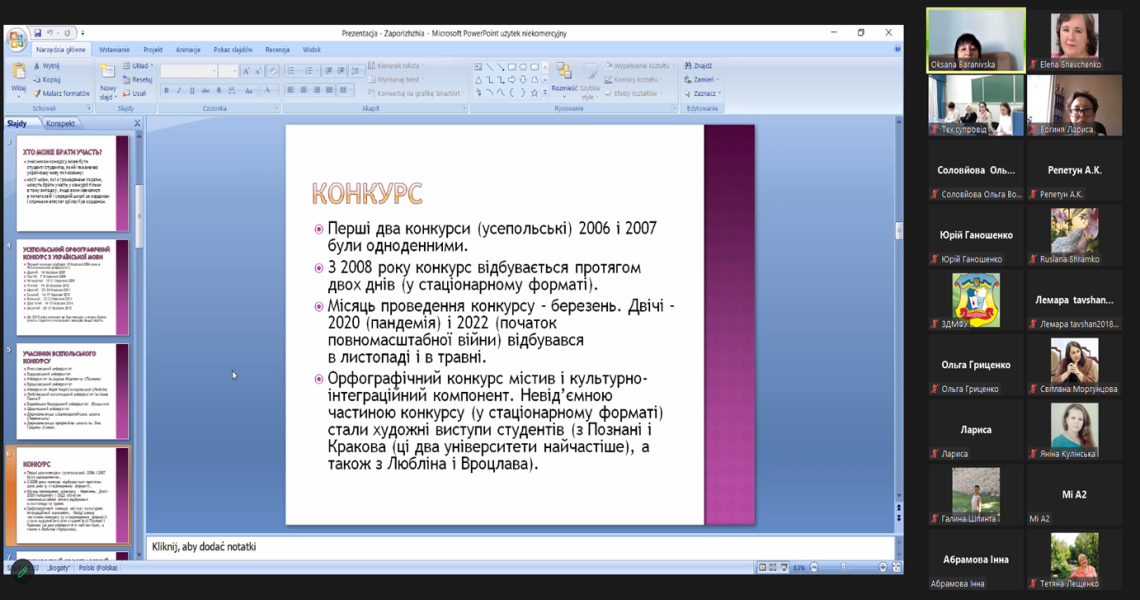This screenshot has height=600, width=1140.
Task: Click the Redo icon in Quick Access toolbar
Action: pyautogui.click(x=67, y=33)
